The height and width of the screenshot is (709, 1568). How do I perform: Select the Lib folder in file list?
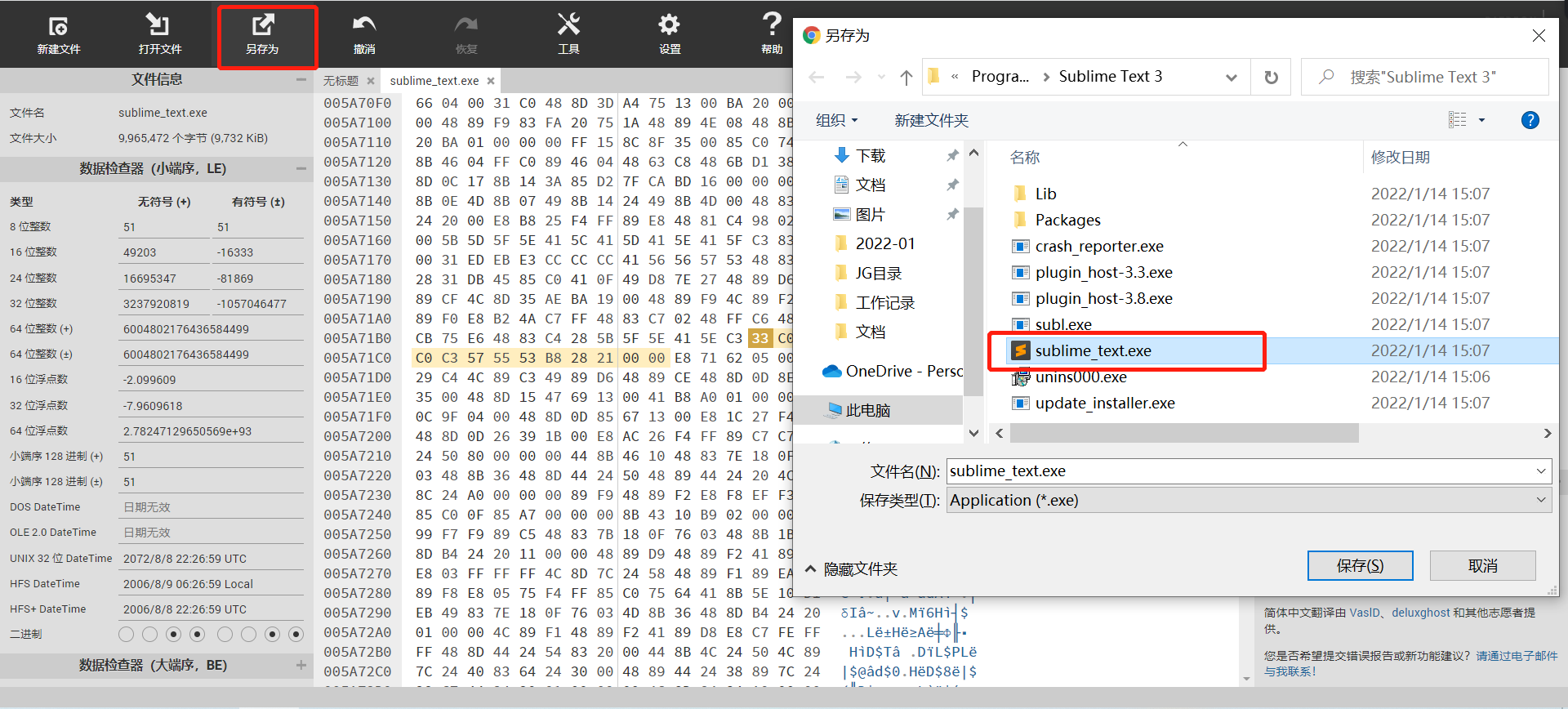(x=1045, y=194)
